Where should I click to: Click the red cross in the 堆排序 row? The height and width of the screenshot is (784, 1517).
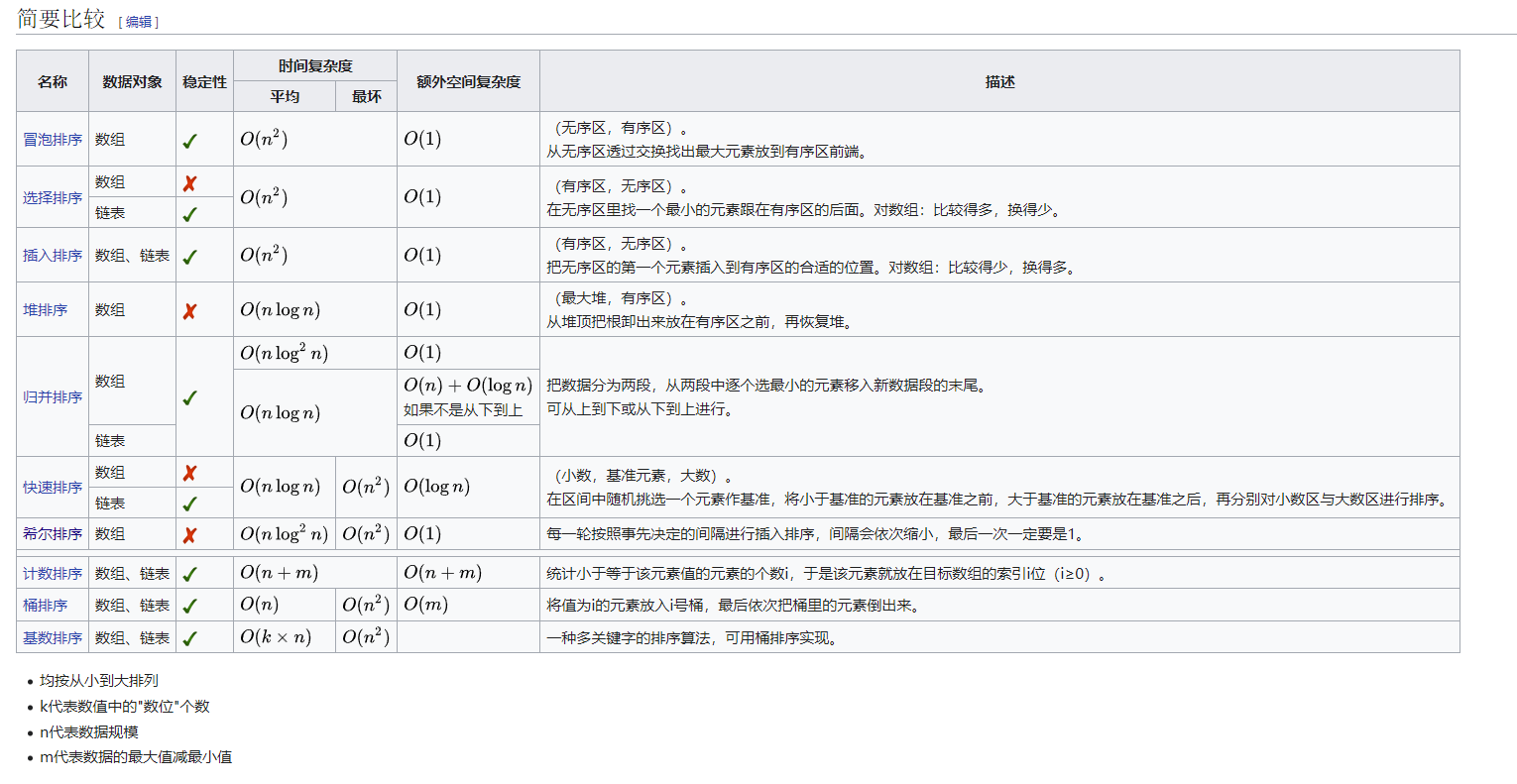pyautogui.click(x=189, y=311)
